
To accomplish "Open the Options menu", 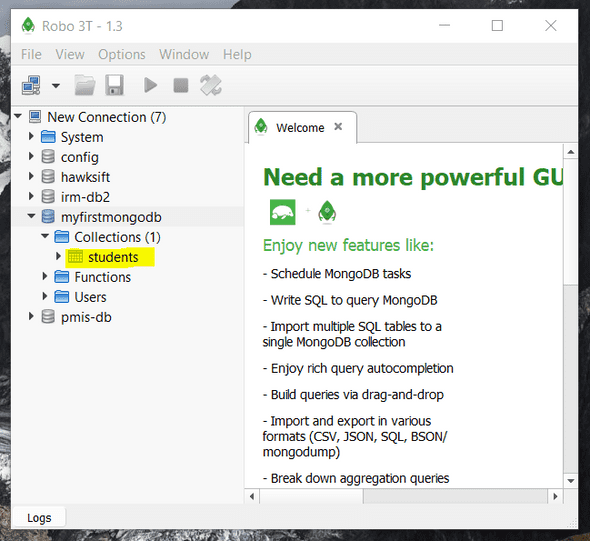I will point(122,55).
